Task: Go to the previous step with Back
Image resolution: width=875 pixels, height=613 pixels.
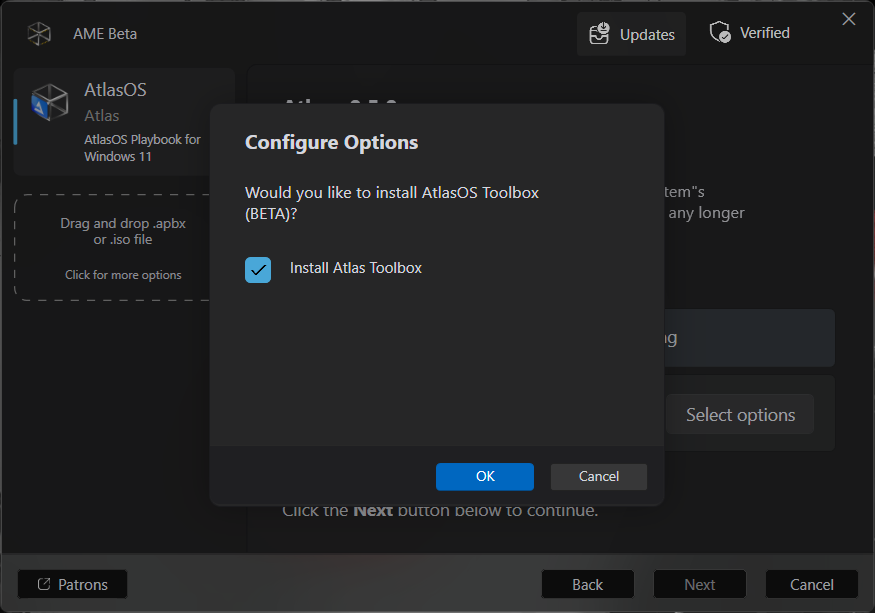Action: tap(587, 584)
